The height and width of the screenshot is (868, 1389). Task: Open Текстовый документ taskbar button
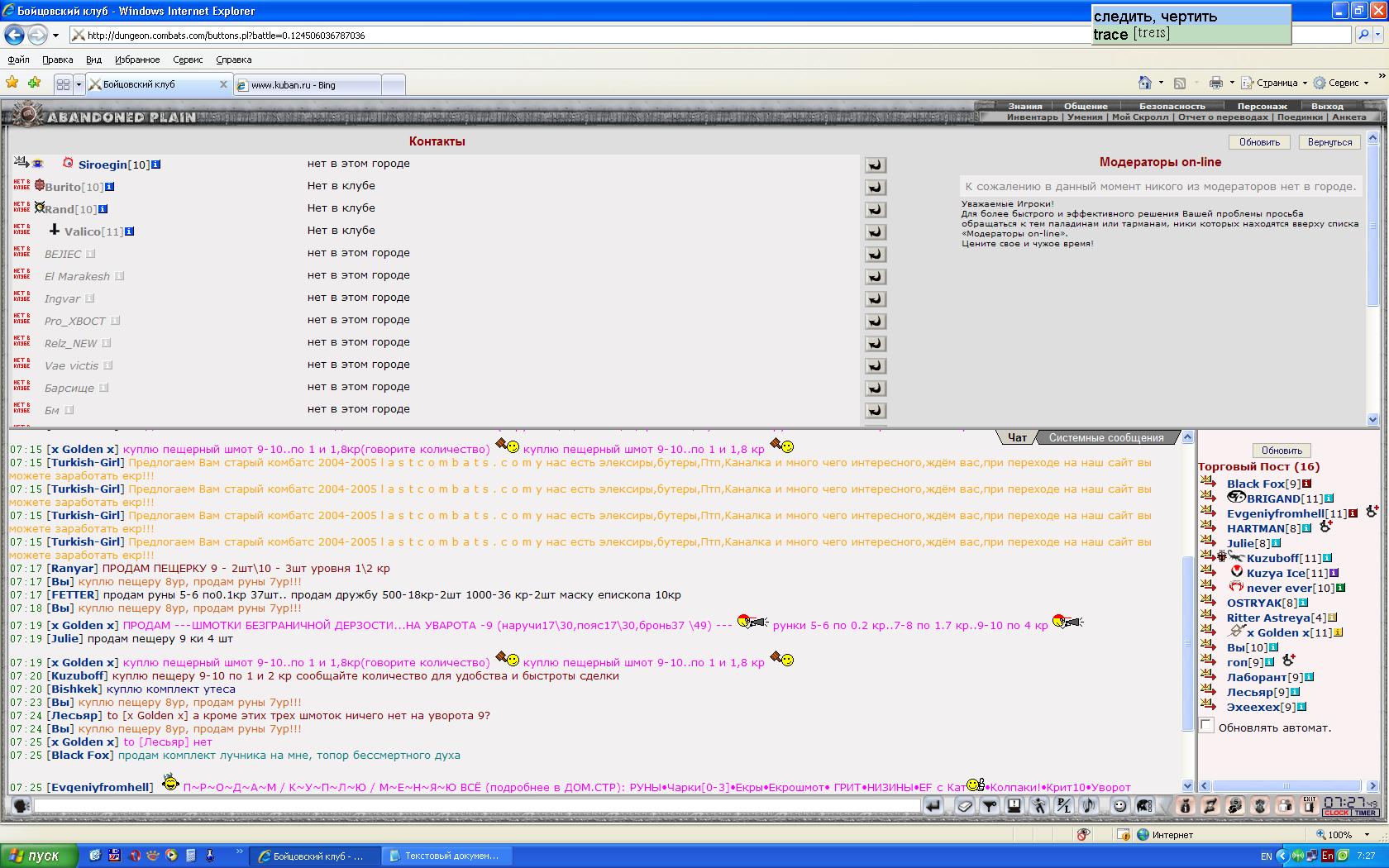click(x=447, y=856)
